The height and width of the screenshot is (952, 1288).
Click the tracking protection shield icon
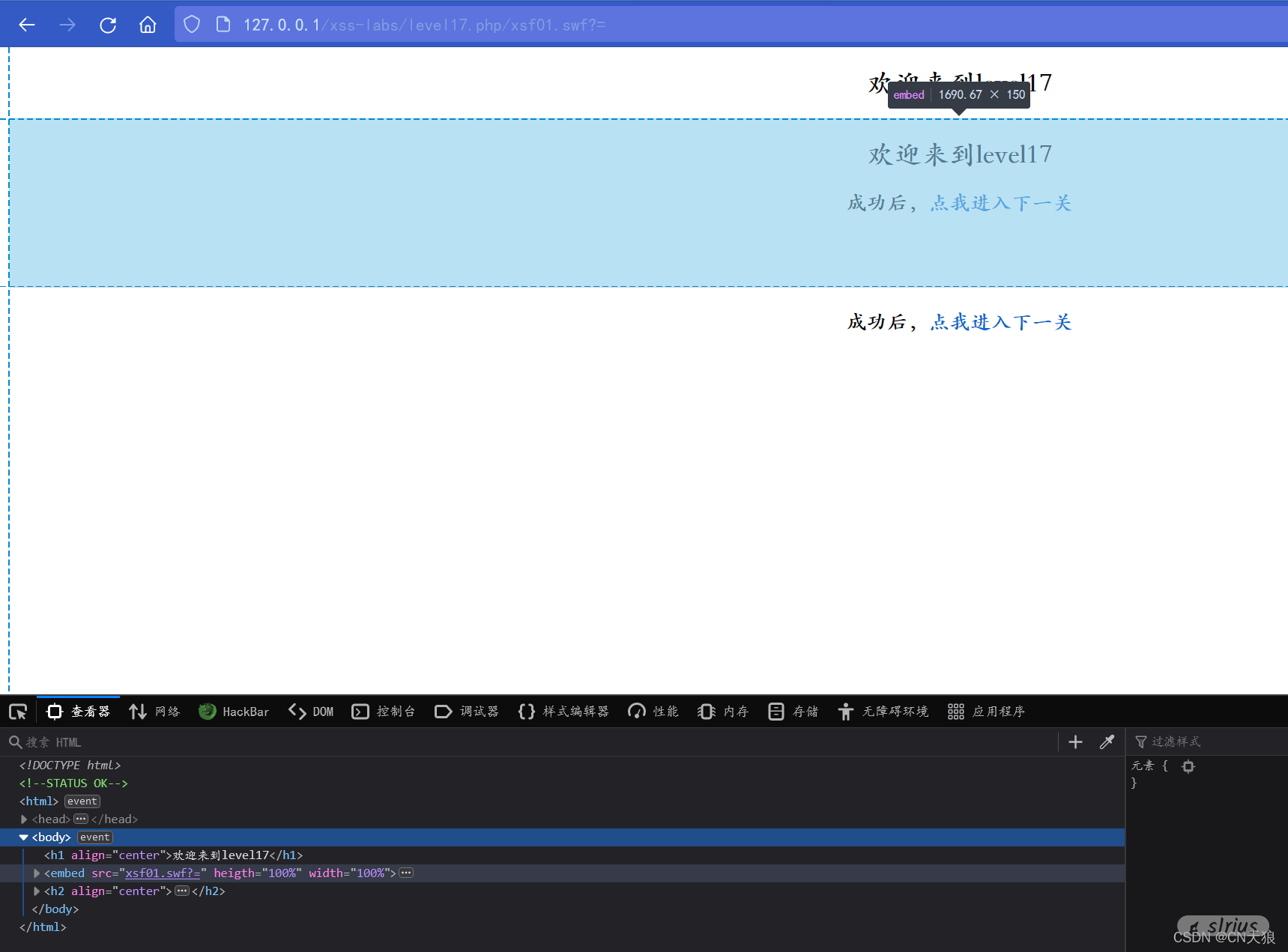click(x=192, y=23)
